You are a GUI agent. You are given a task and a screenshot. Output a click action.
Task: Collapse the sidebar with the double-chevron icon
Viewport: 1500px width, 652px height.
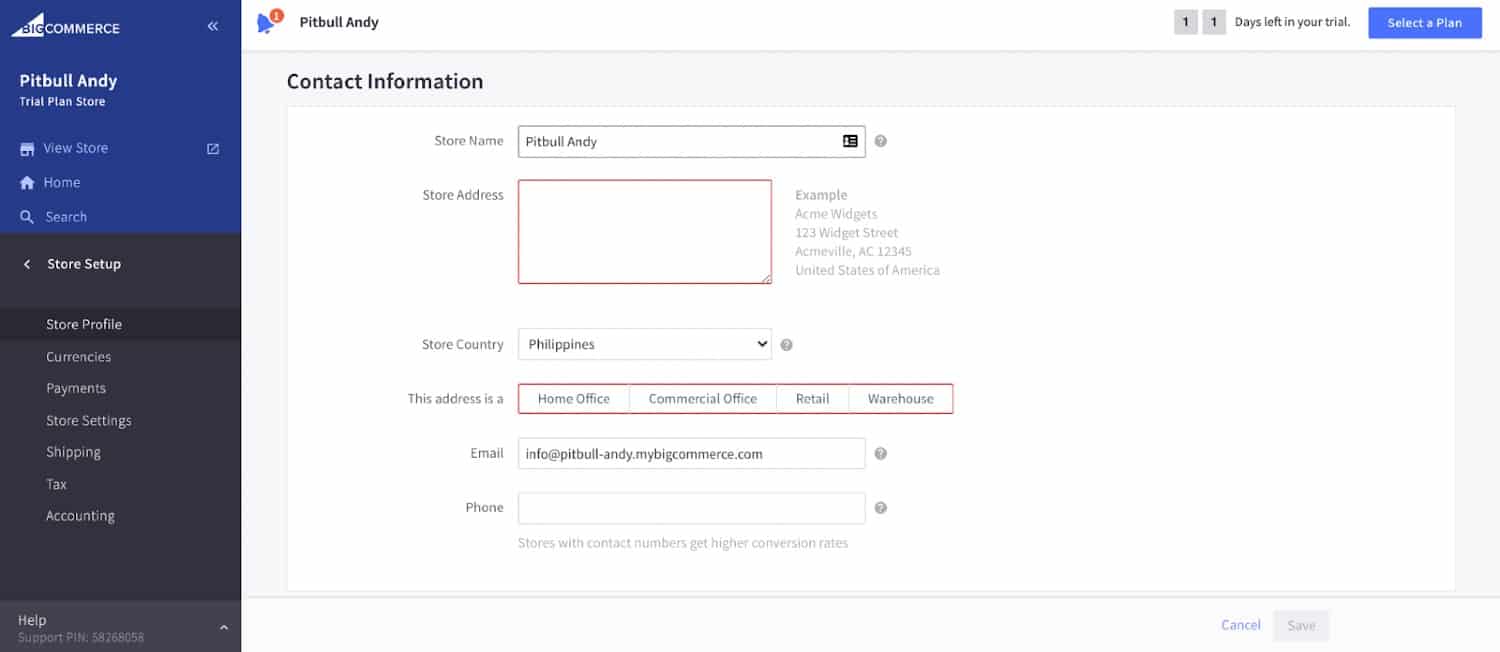211,26
